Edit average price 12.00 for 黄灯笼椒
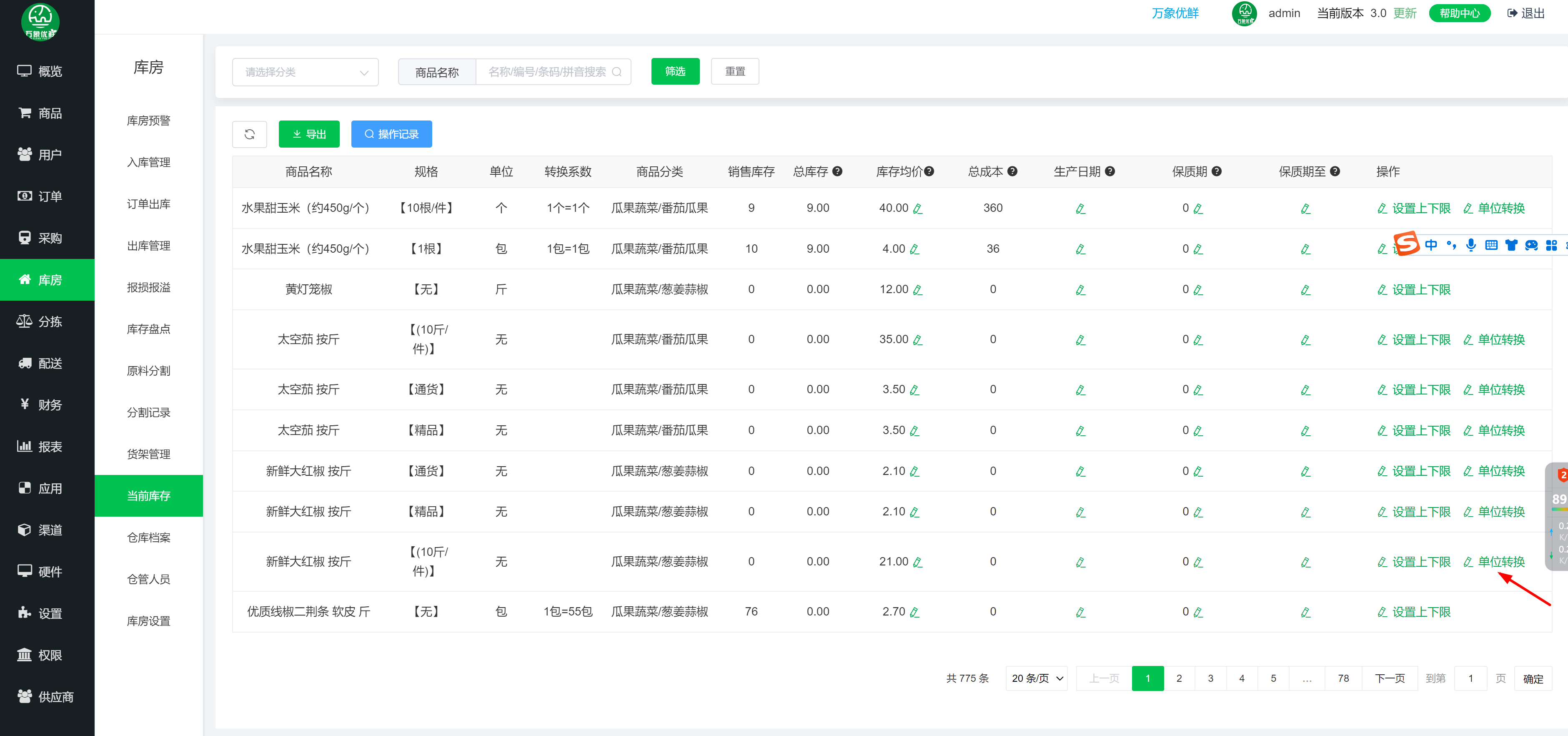 point(918,290)
